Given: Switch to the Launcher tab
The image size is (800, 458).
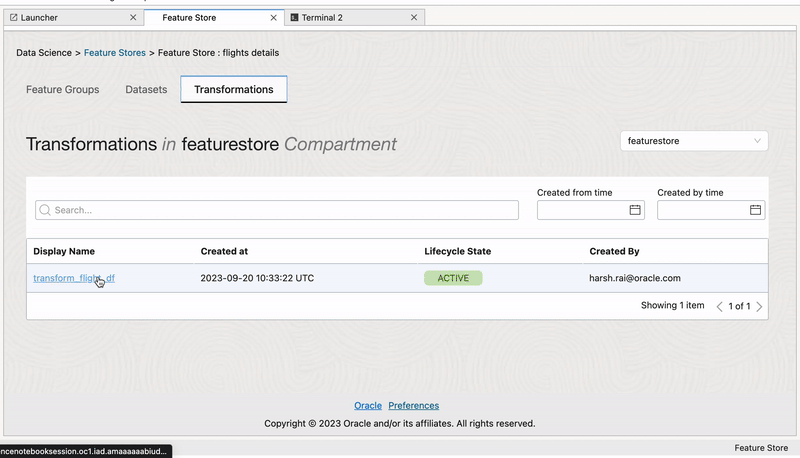Looking at the screenshot, I should click(74, 17).
